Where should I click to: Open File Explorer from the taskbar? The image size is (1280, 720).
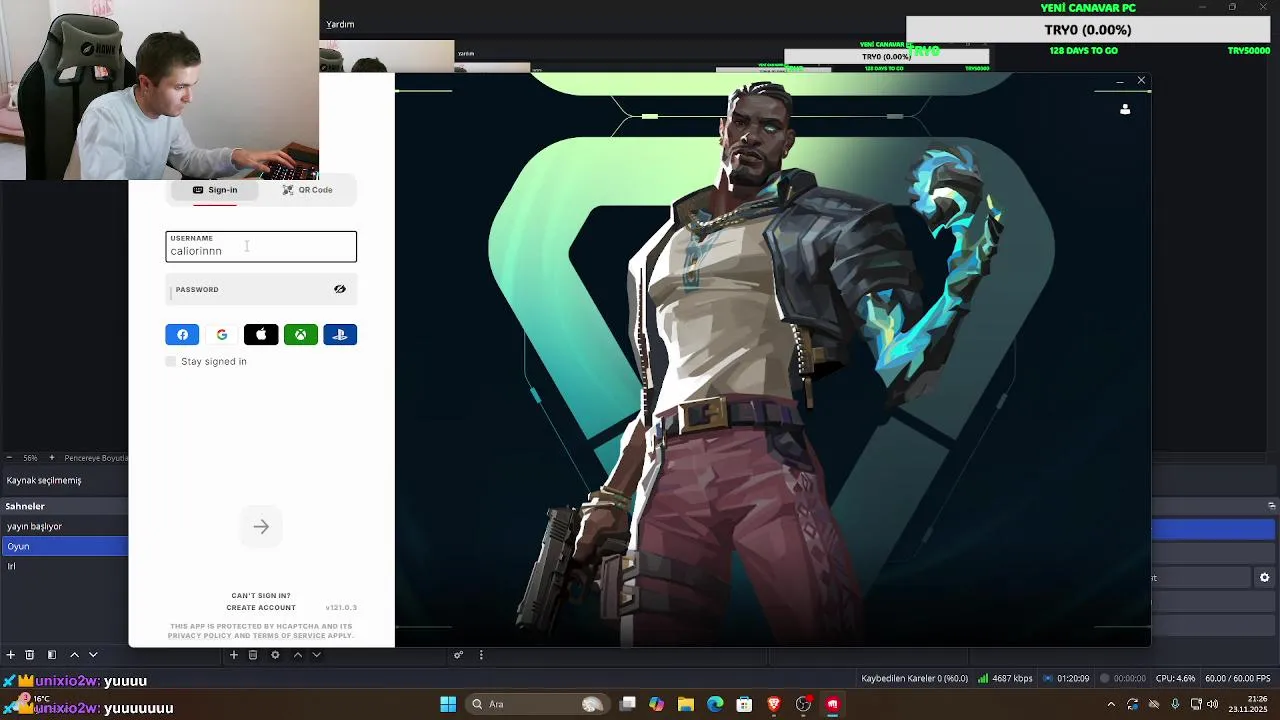(686, 704)
